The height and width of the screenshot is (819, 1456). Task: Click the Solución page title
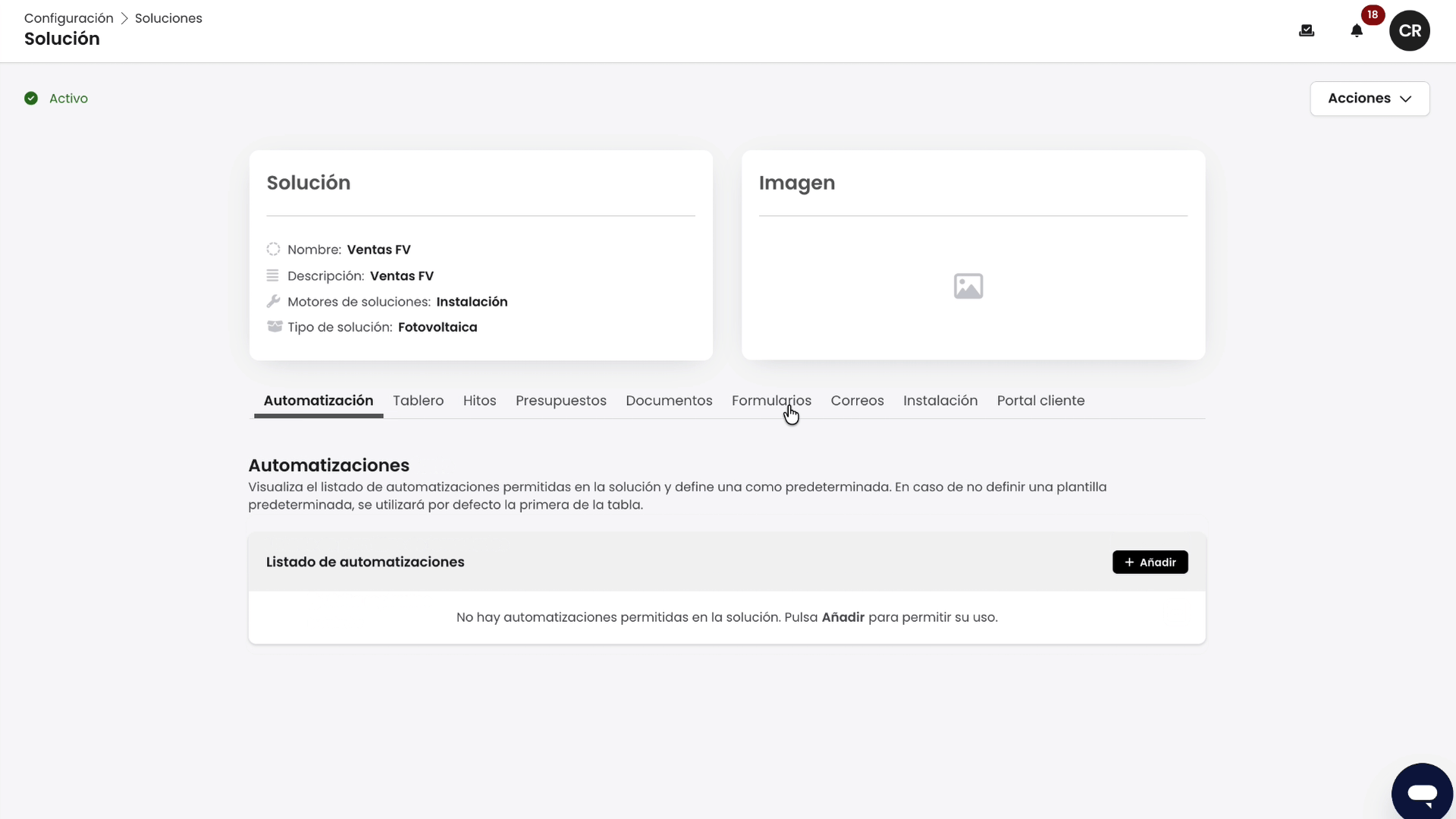[x=61, y=39]
